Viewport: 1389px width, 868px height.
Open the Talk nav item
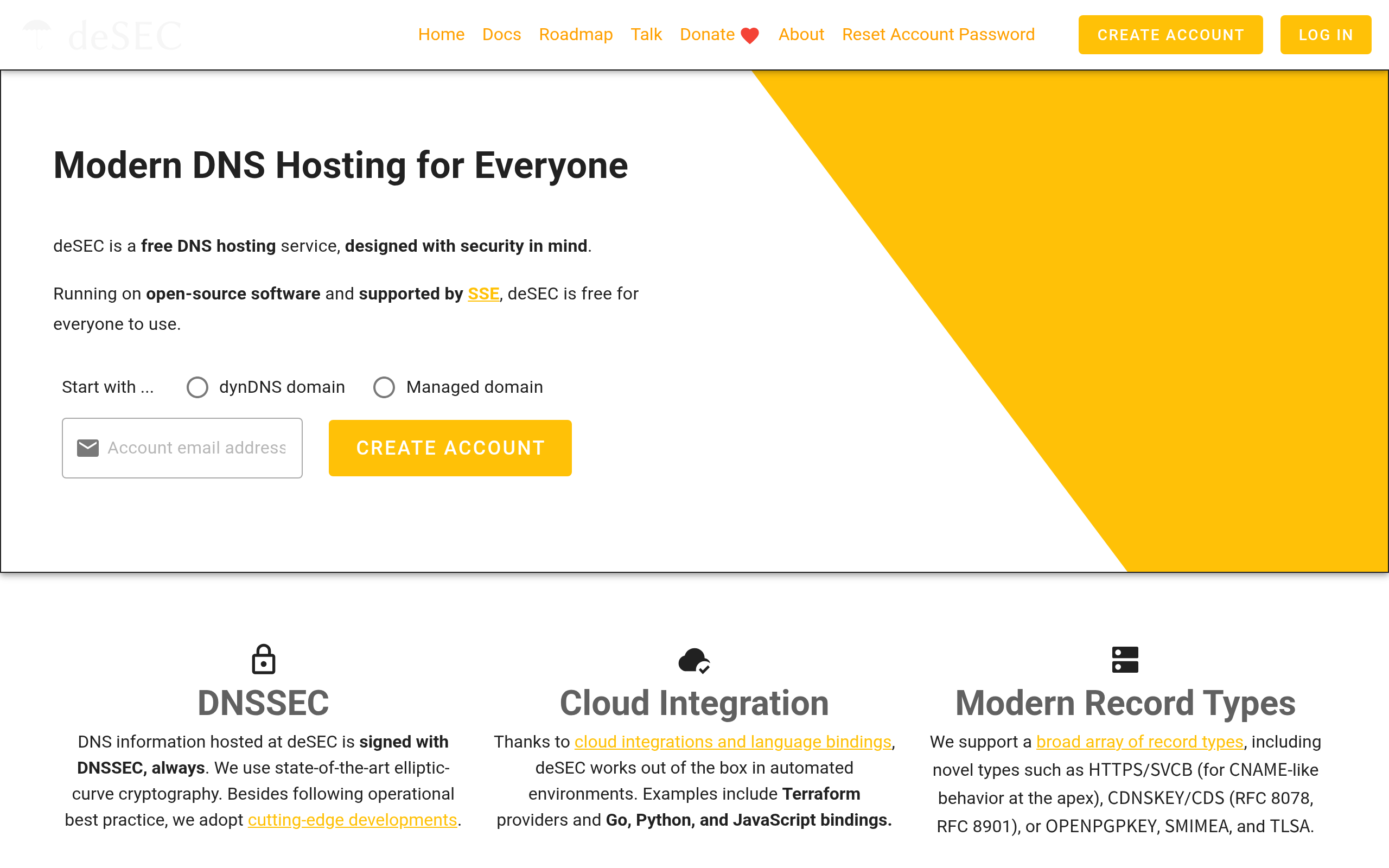[646, 34]
